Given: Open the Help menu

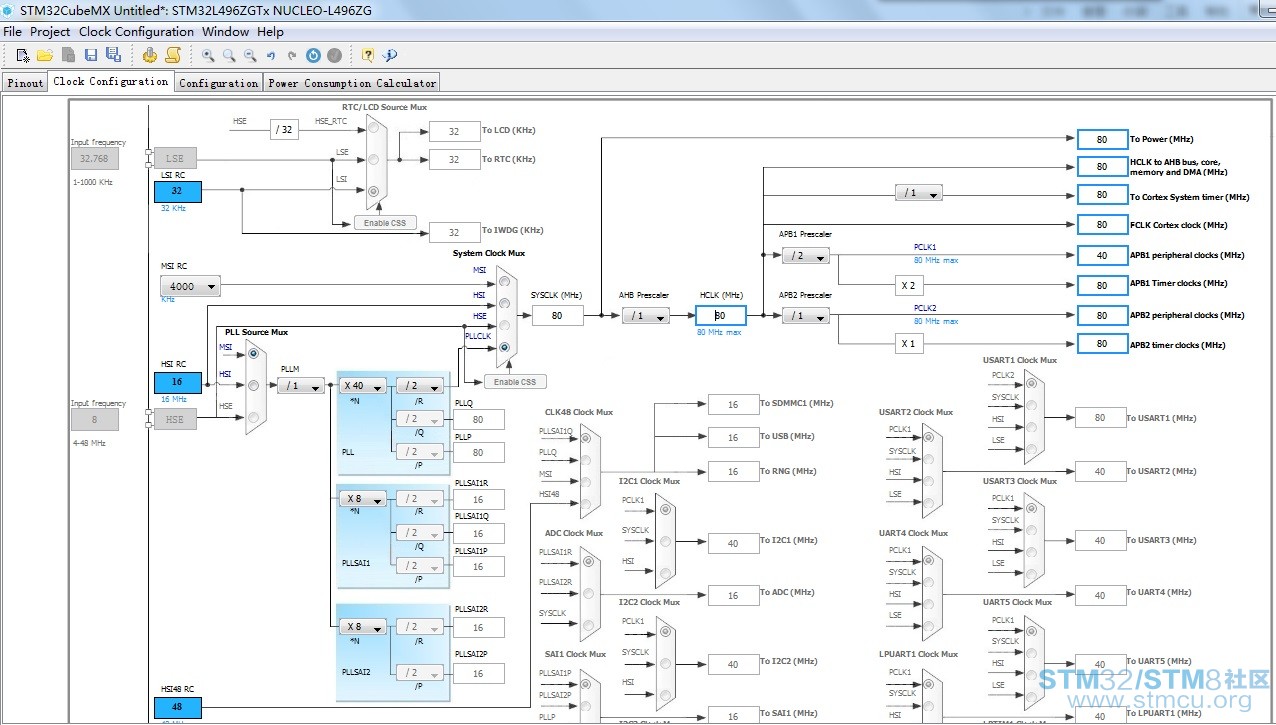Looking at the screenshot, I should 270,32.
